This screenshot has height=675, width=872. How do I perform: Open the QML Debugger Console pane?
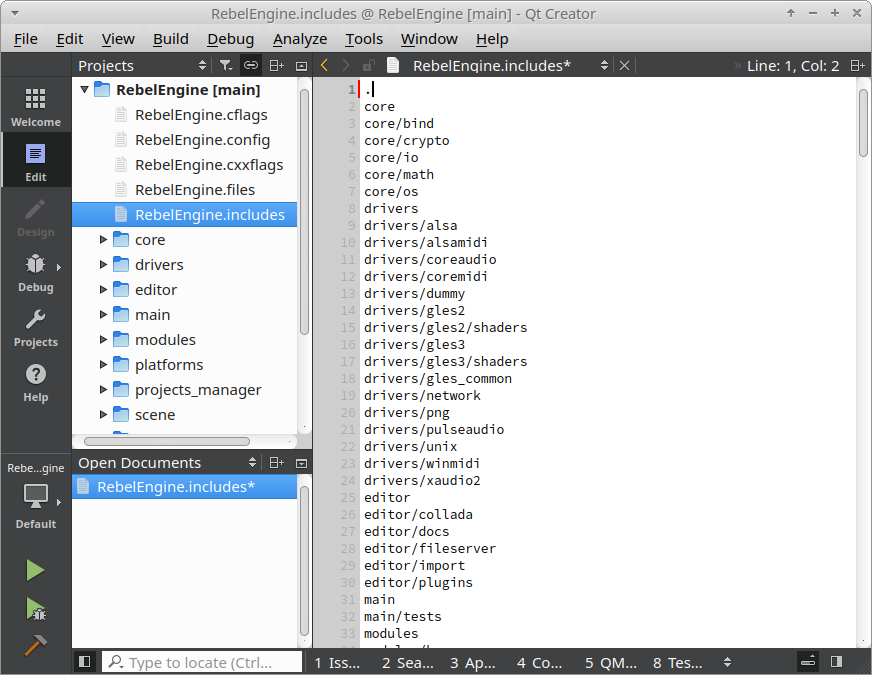click(x=611, y=662)
